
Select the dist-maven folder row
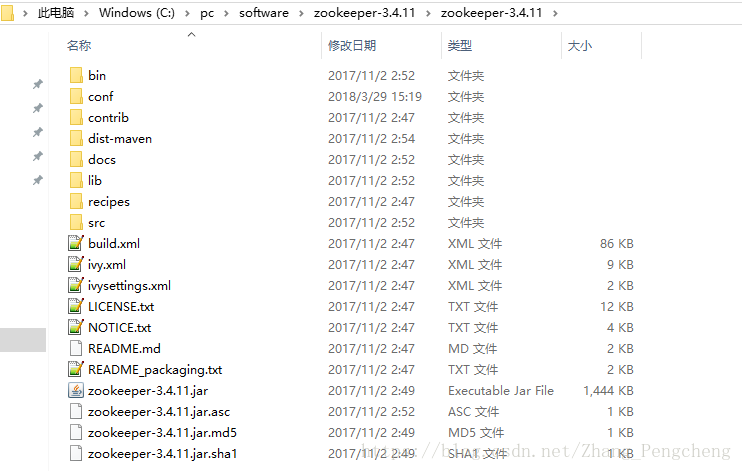pyautogui.click(x=351, y=139)
